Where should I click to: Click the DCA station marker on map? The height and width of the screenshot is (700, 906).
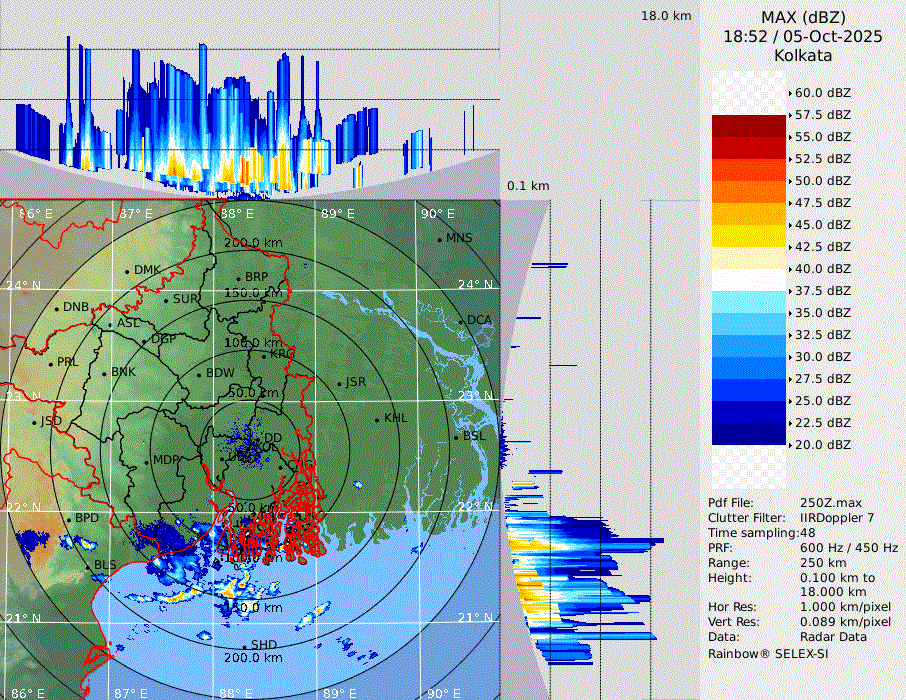(x=461, y=321)
